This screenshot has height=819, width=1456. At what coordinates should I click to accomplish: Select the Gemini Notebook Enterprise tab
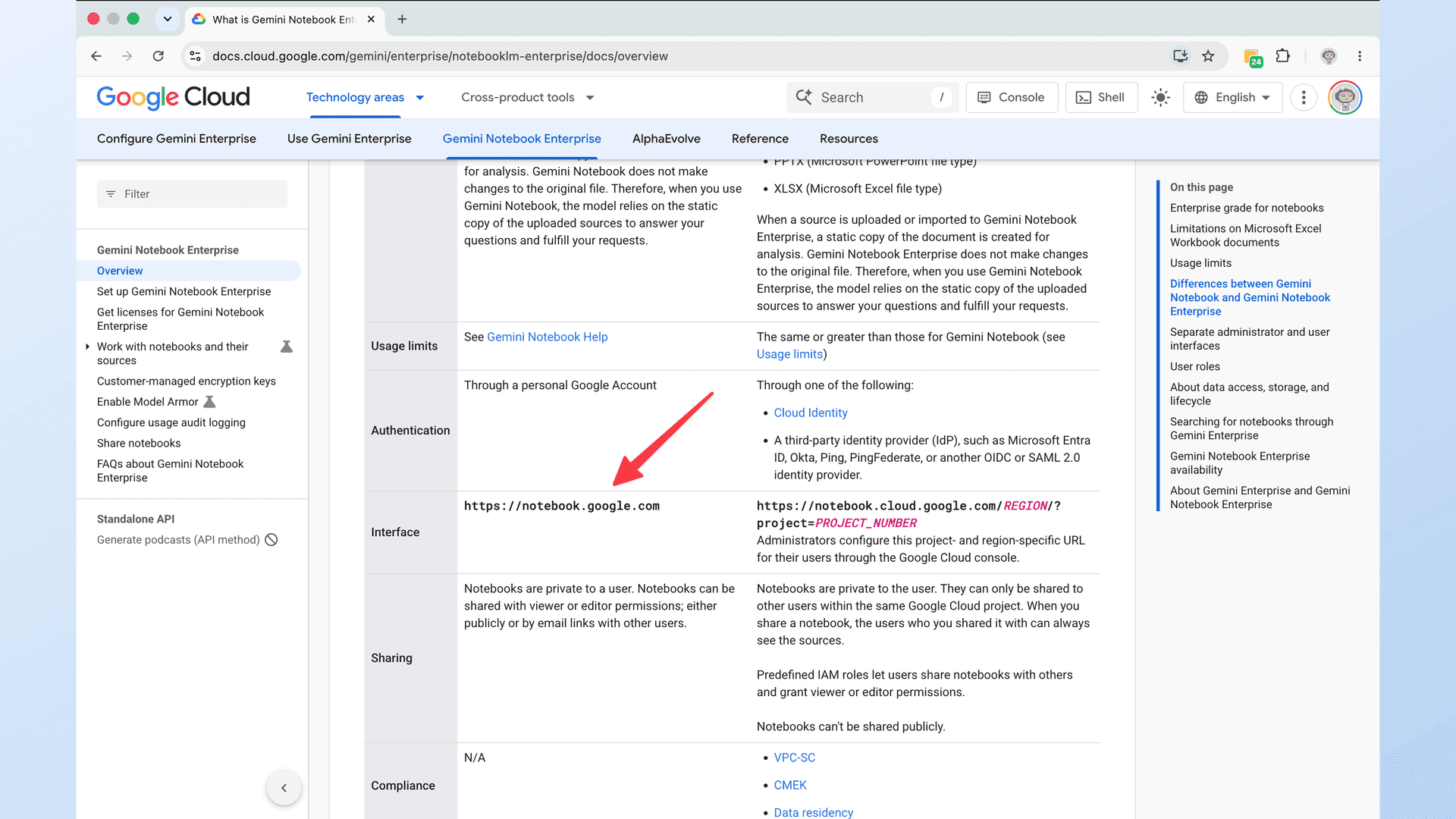point(522,139)
